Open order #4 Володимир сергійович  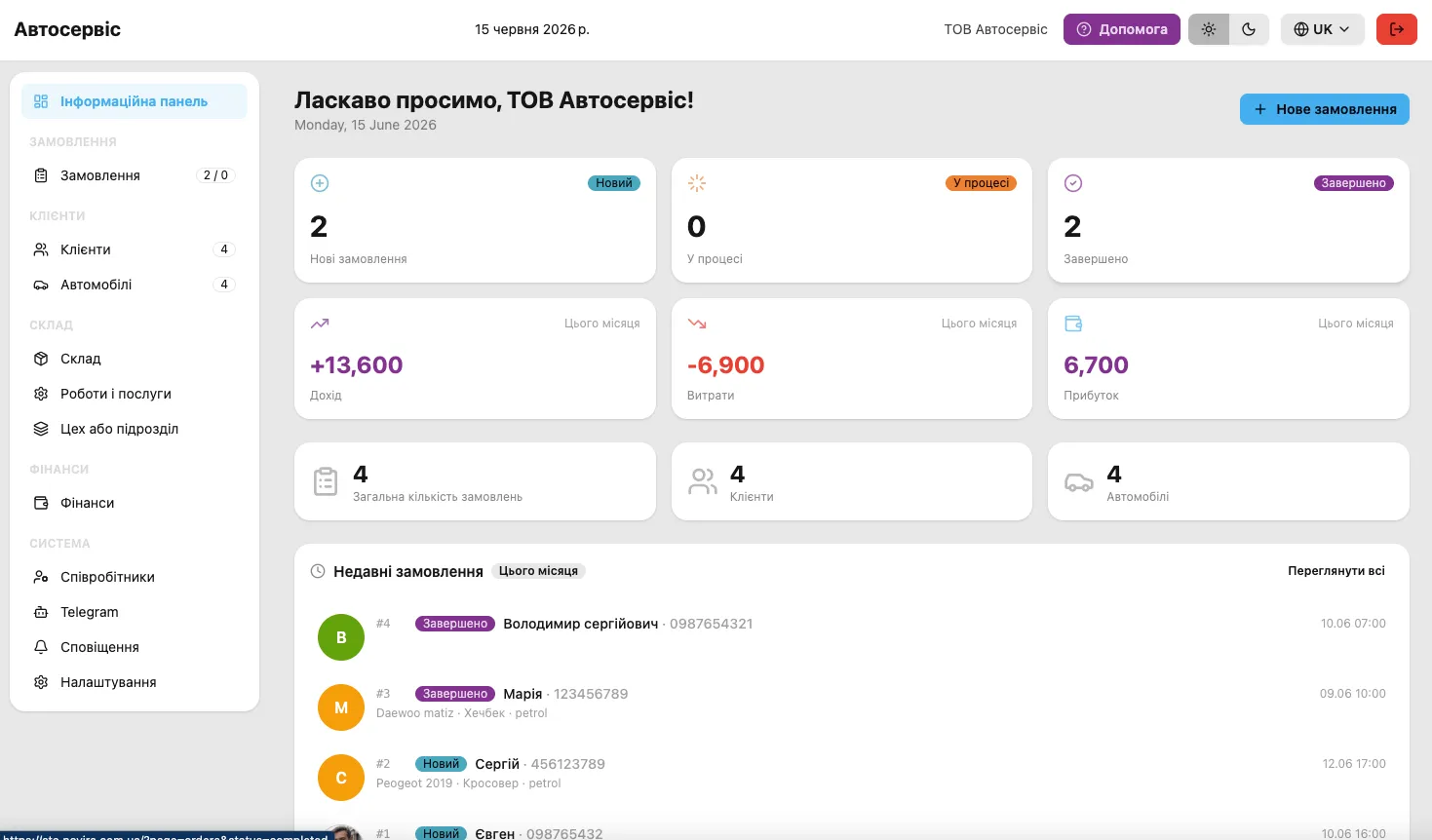(852, 637)
